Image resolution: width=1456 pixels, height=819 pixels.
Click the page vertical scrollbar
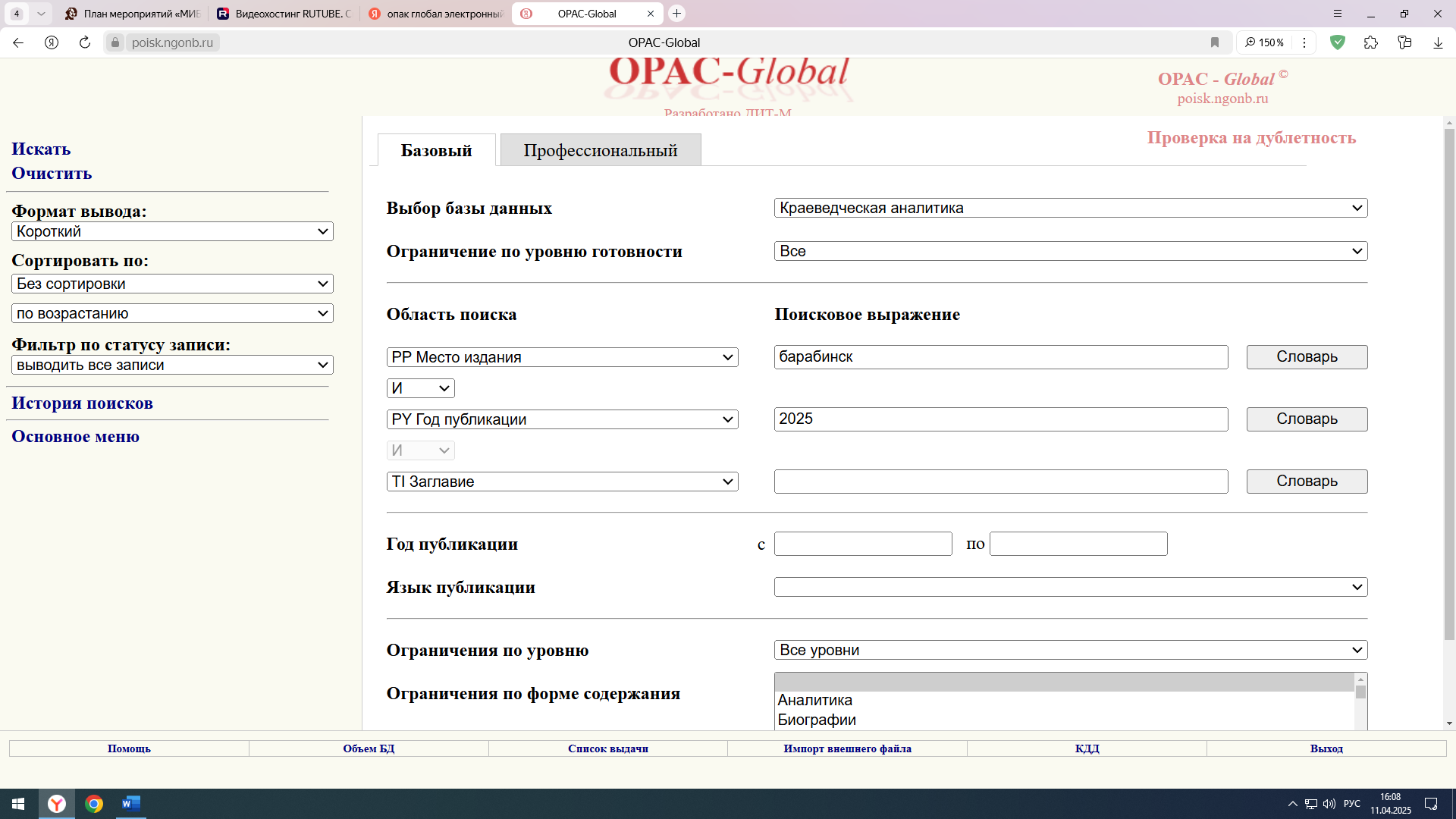pyautogui.click(x=1449, y=379)
